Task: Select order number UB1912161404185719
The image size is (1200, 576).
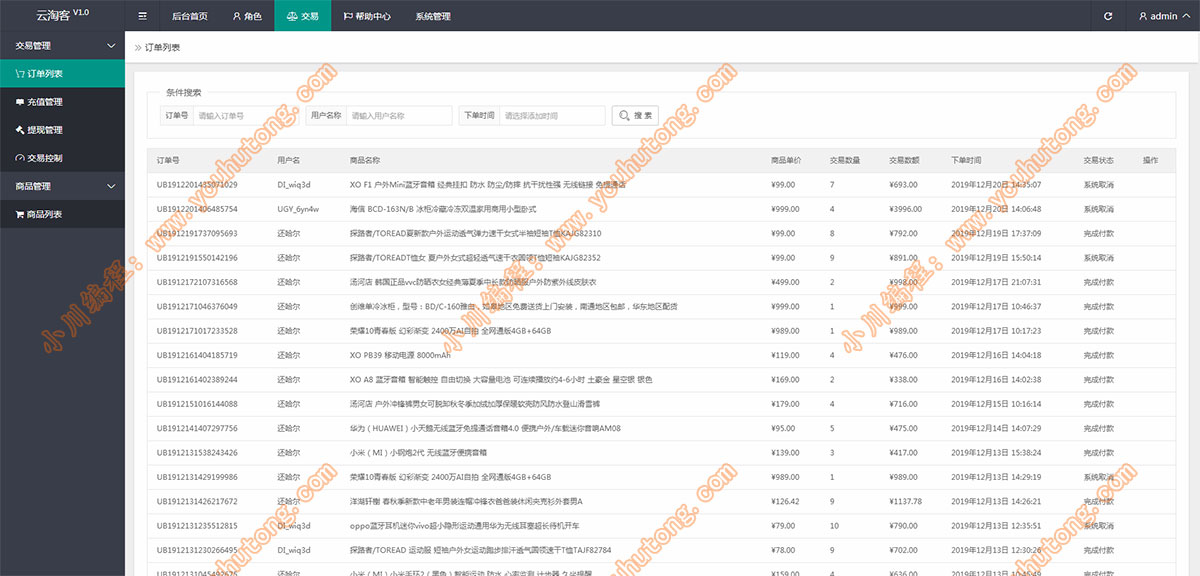Action: pos(197,355)
